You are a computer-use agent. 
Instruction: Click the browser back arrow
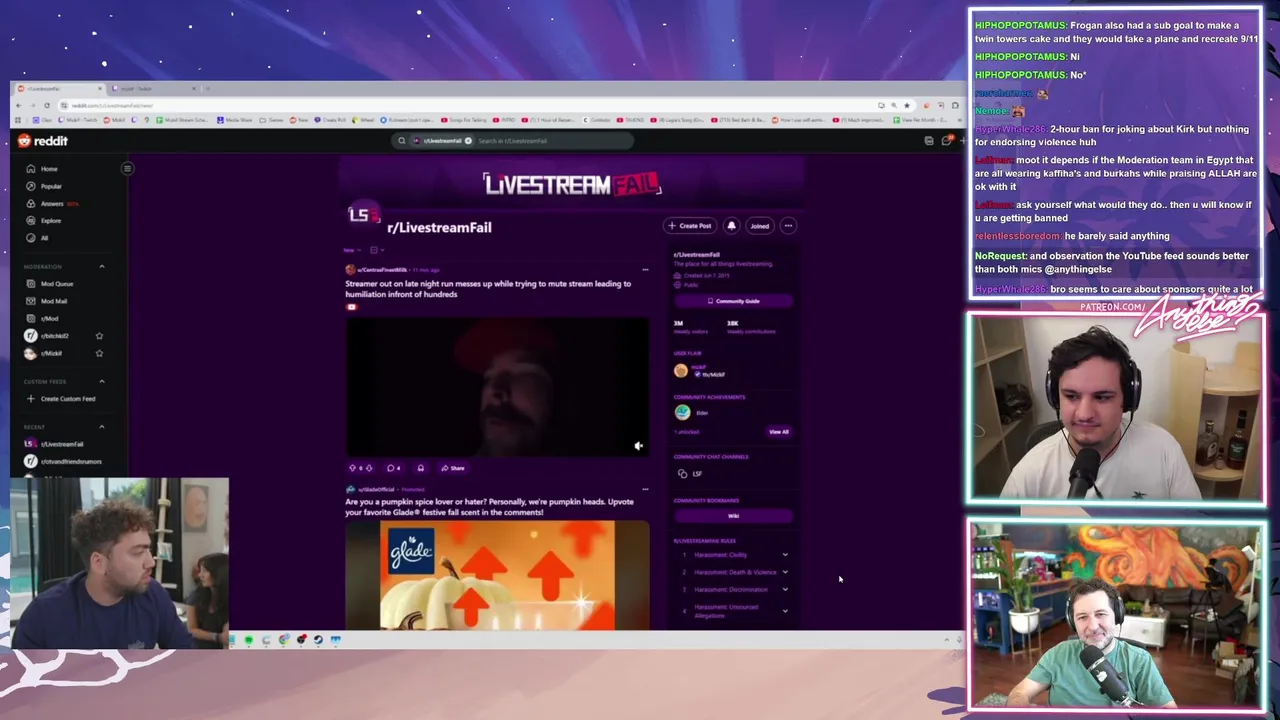[21, 105]
